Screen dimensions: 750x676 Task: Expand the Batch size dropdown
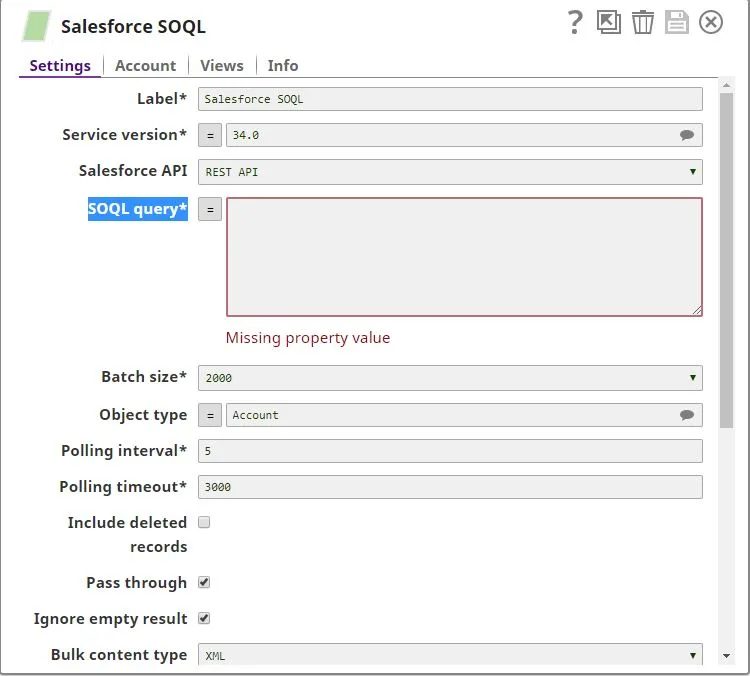click(x=450, y=378)
